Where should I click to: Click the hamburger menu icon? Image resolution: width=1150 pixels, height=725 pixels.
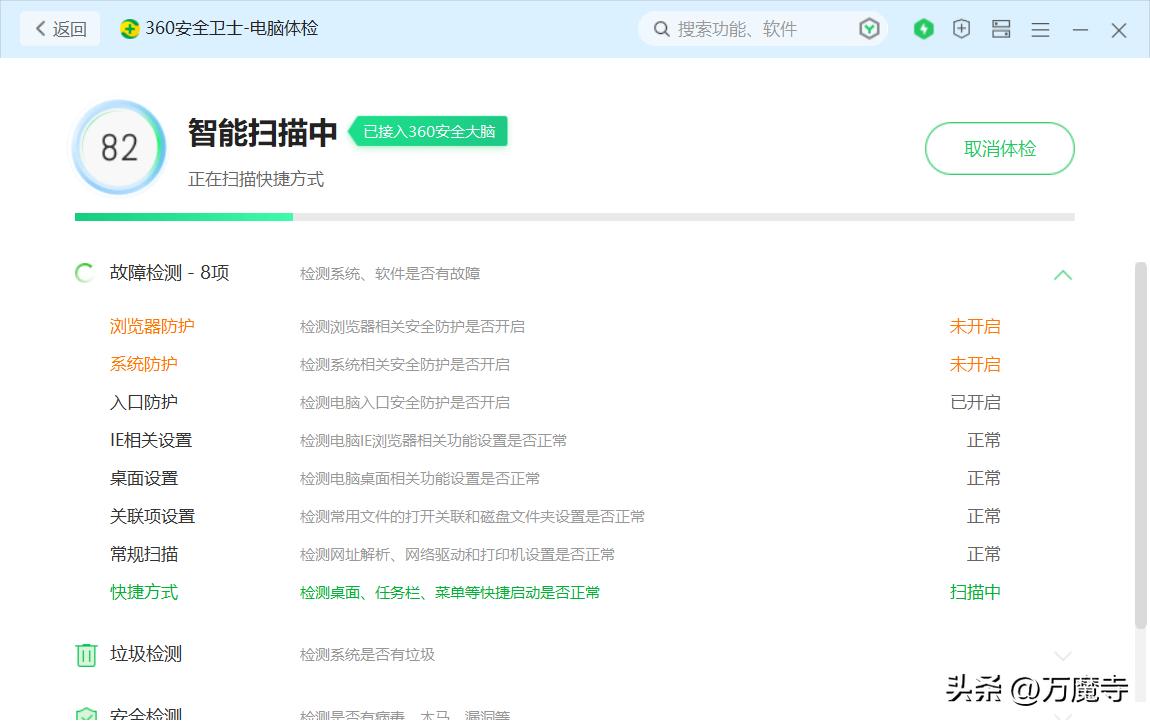(x=1040, y=29)
